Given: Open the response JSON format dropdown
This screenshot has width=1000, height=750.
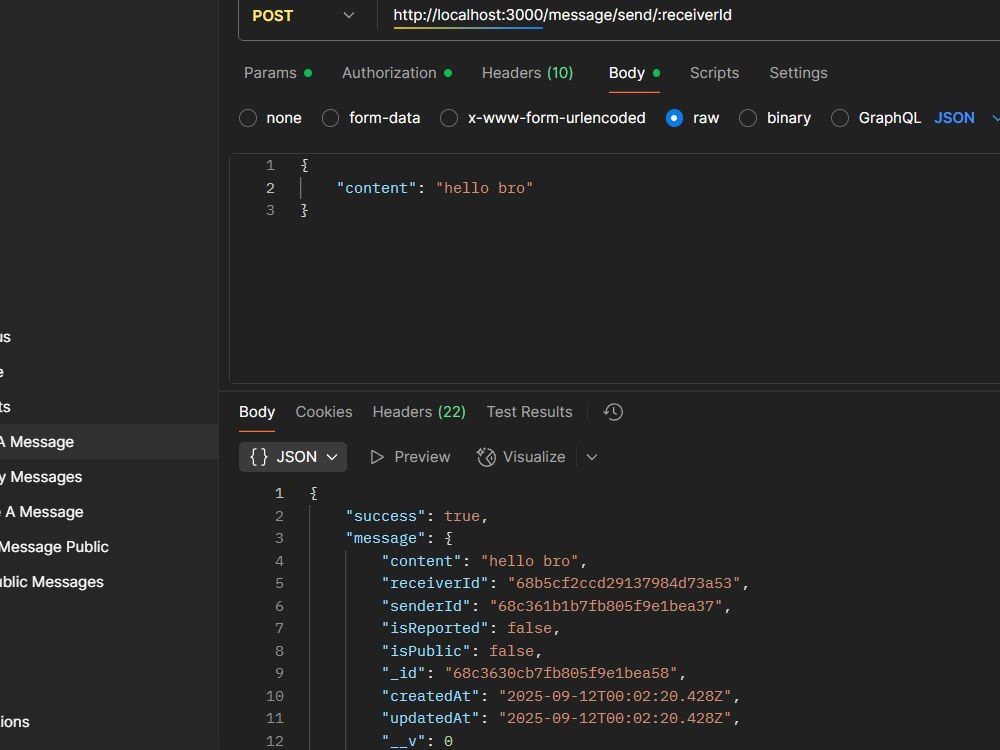Looking at the screenshot, I should click(x=293, y=457).
